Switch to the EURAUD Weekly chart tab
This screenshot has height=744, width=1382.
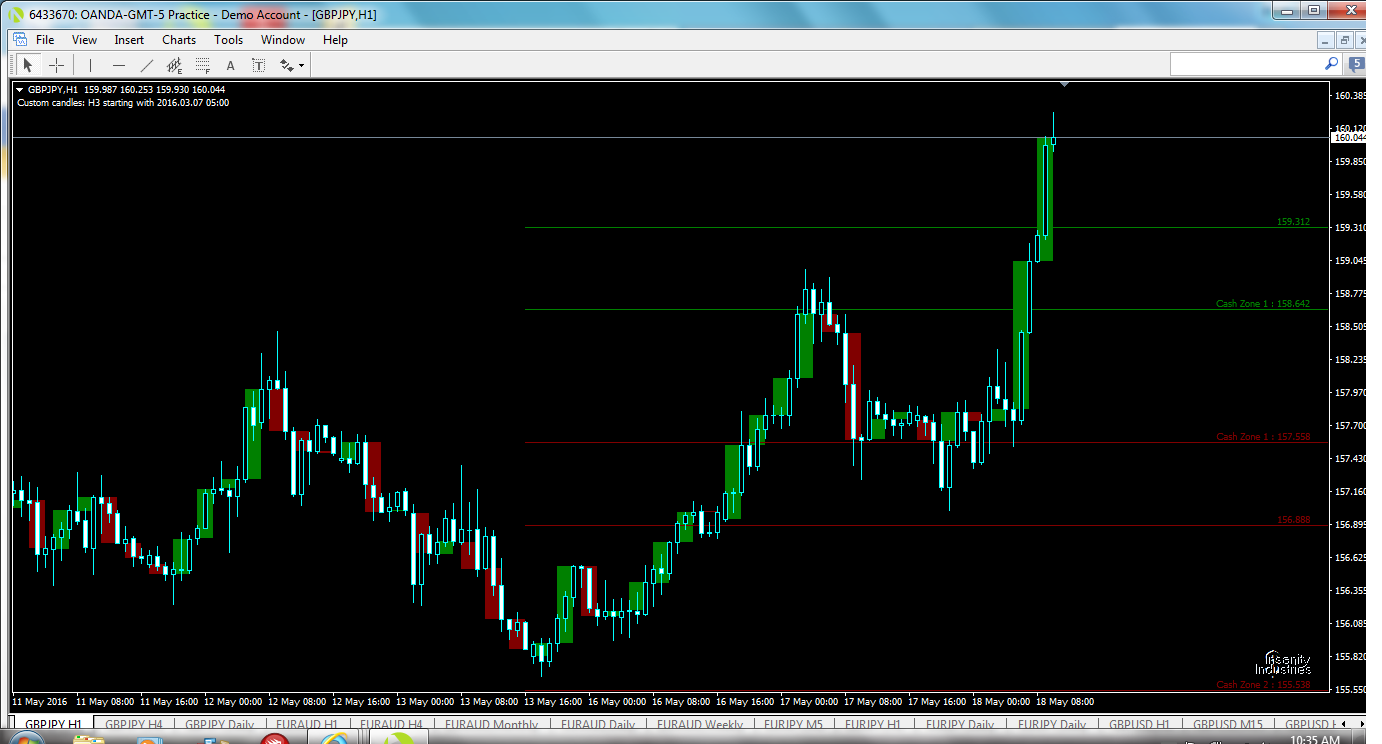700,724
